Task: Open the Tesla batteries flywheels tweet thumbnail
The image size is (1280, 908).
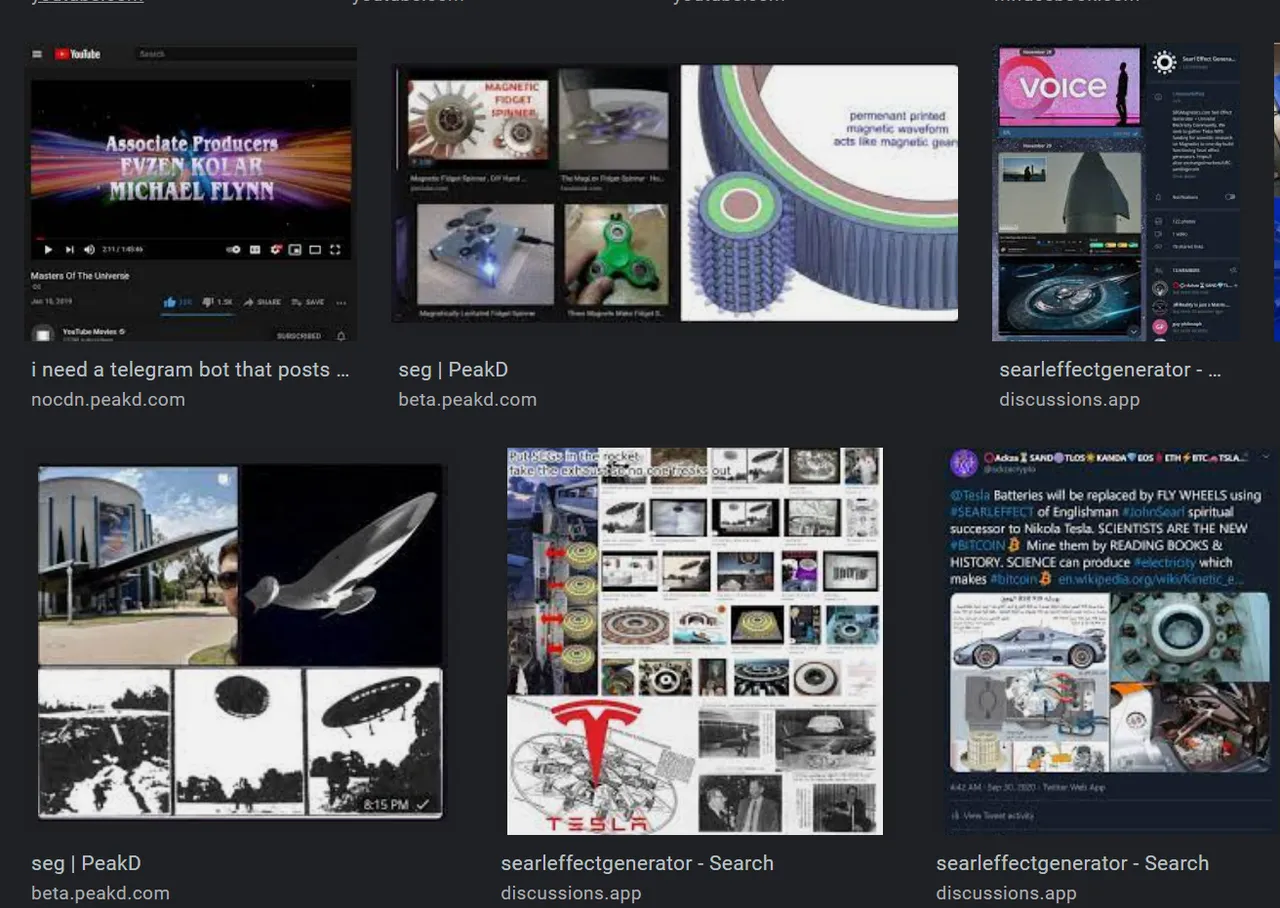Action: 1108,641
